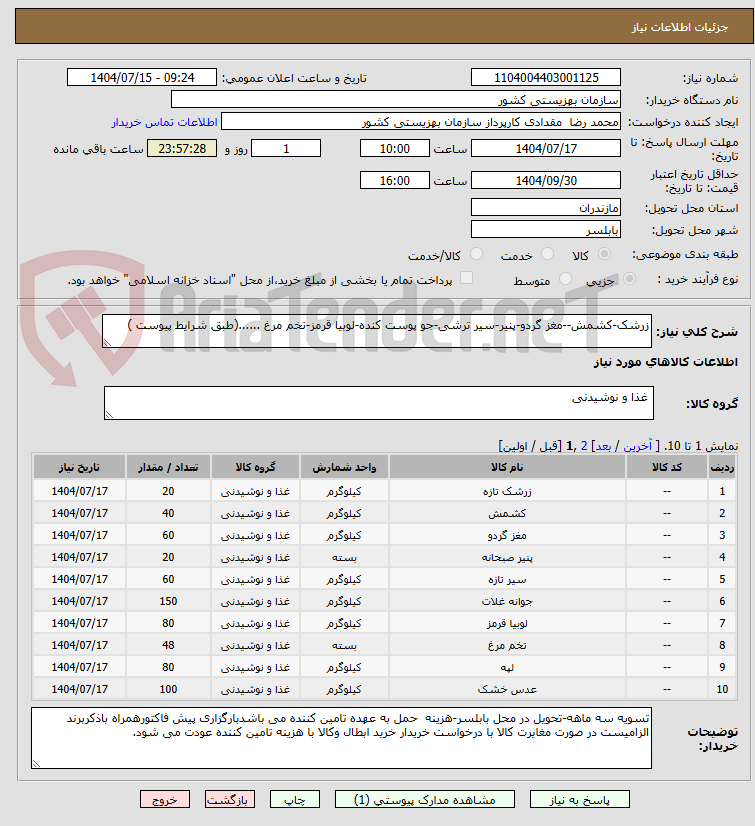Click the خروج exit button
Image resolution: width=755 pixels, height=826 pixels.
165,800
